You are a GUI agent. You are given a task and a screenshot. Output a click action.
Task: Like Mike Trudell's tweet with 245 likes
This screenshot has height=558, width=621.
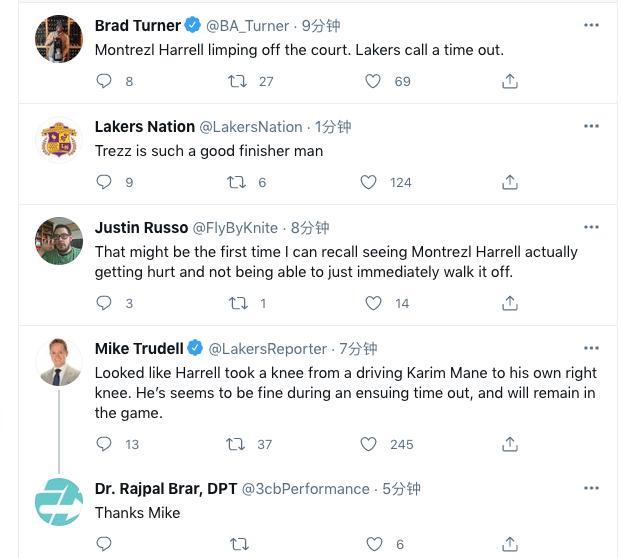click(368, 444)
